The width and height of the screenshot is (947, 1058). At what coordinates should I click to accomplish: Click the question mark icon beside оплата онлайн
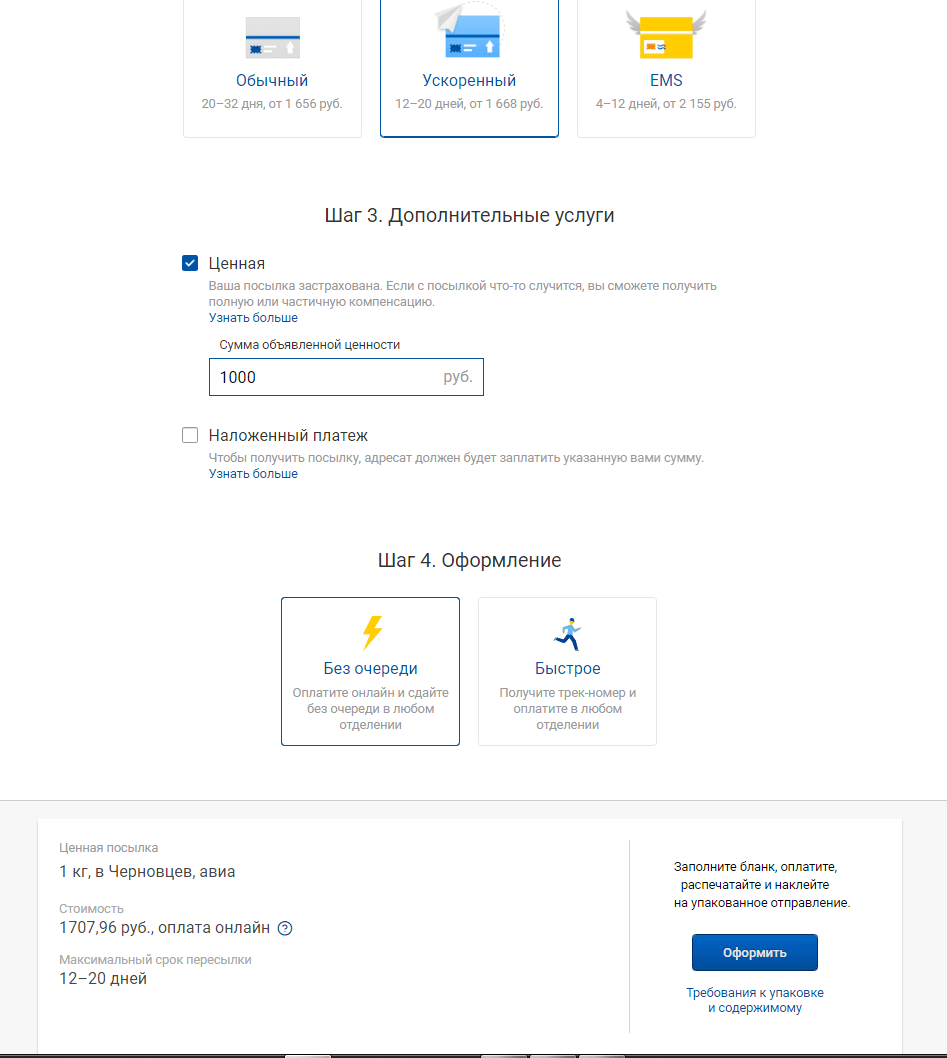285,928
